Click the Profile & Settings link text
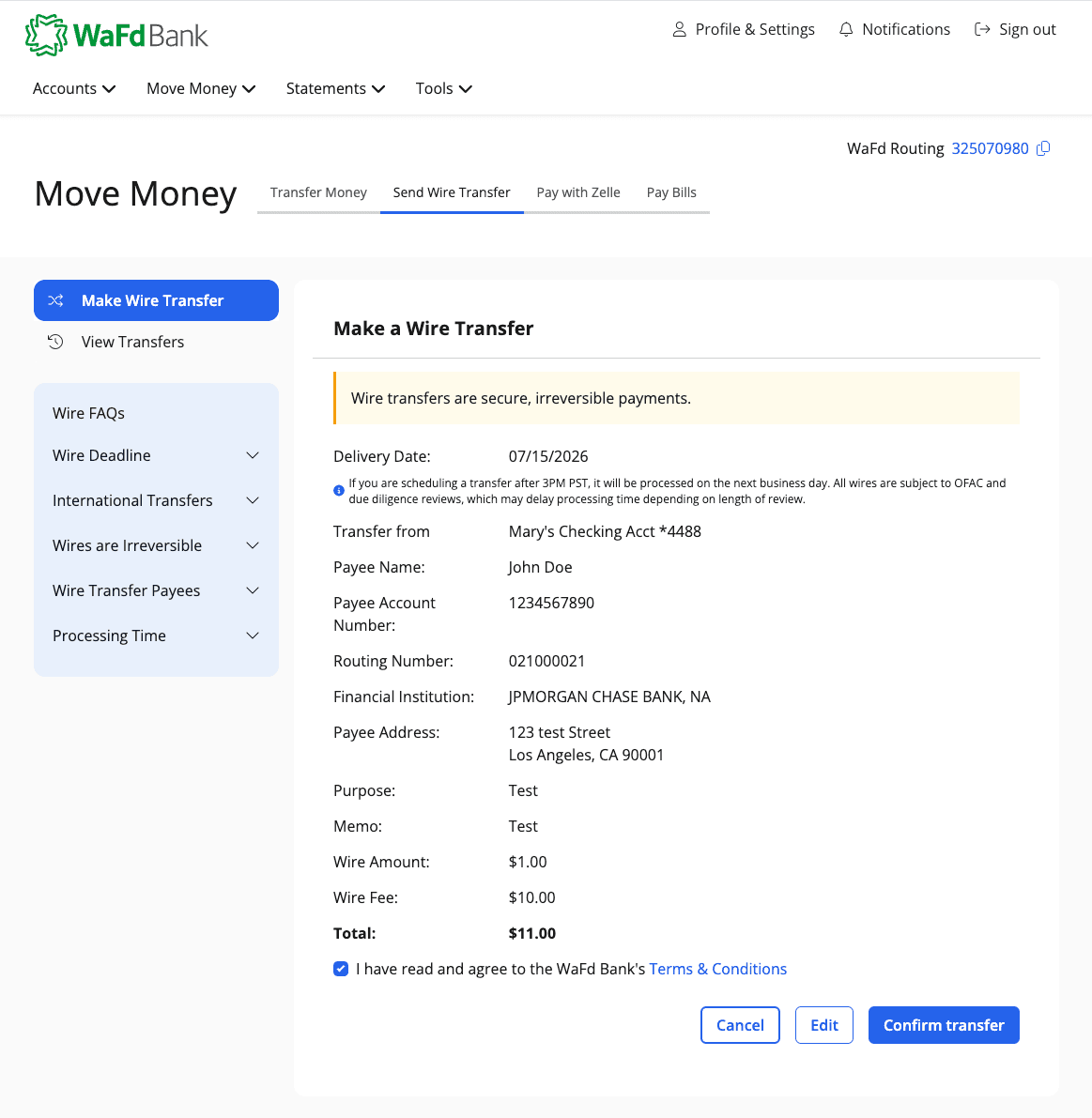The image size is (1092, 1118). tap(755, 29)
